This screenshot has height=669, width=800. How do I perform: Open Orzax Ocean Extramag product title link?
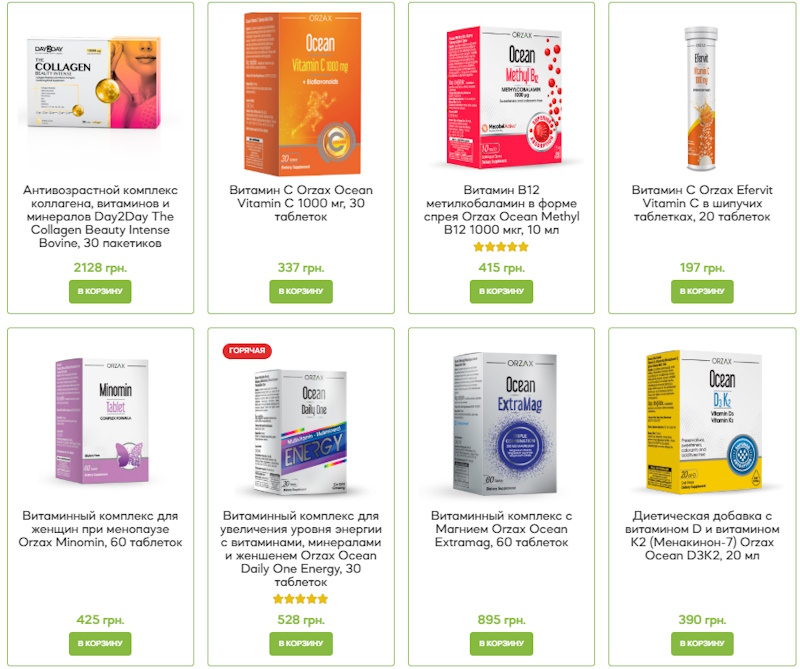[501, 529]
